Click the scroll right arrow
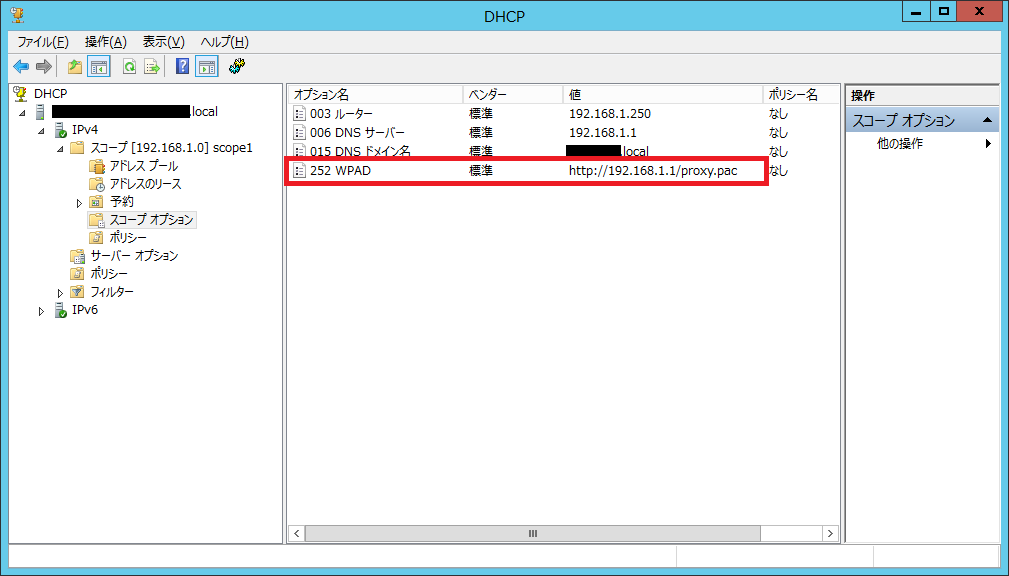 (830, 534)
